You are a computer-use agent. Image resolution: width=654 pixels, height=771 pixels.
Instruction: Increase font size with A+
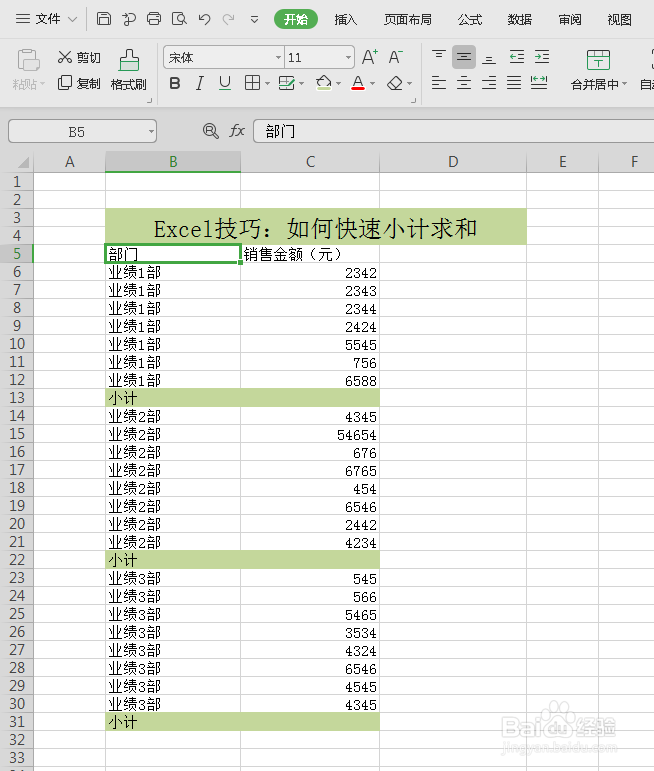coord(370,57)
